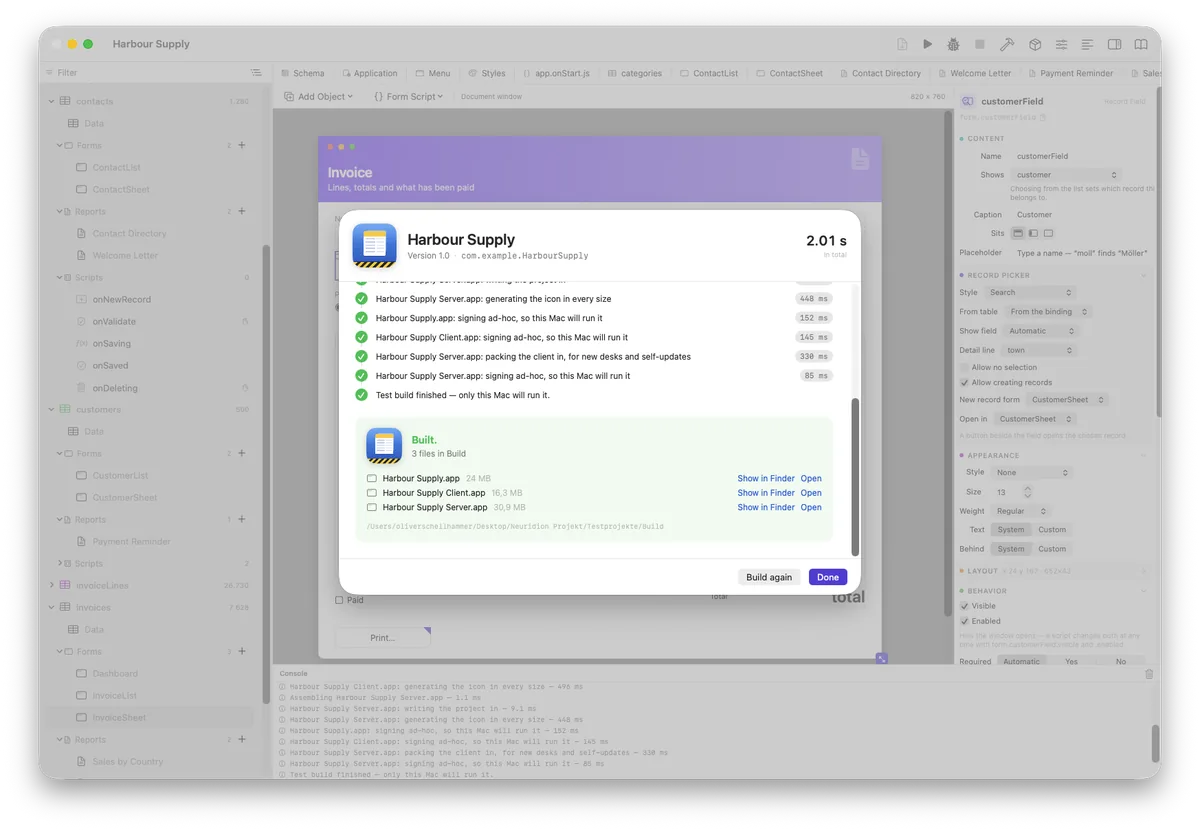Click the package cube icon in toolbar
The height and width of the screenshot is (830, 1200).
pyautogui.click(x=1035, y=44)
